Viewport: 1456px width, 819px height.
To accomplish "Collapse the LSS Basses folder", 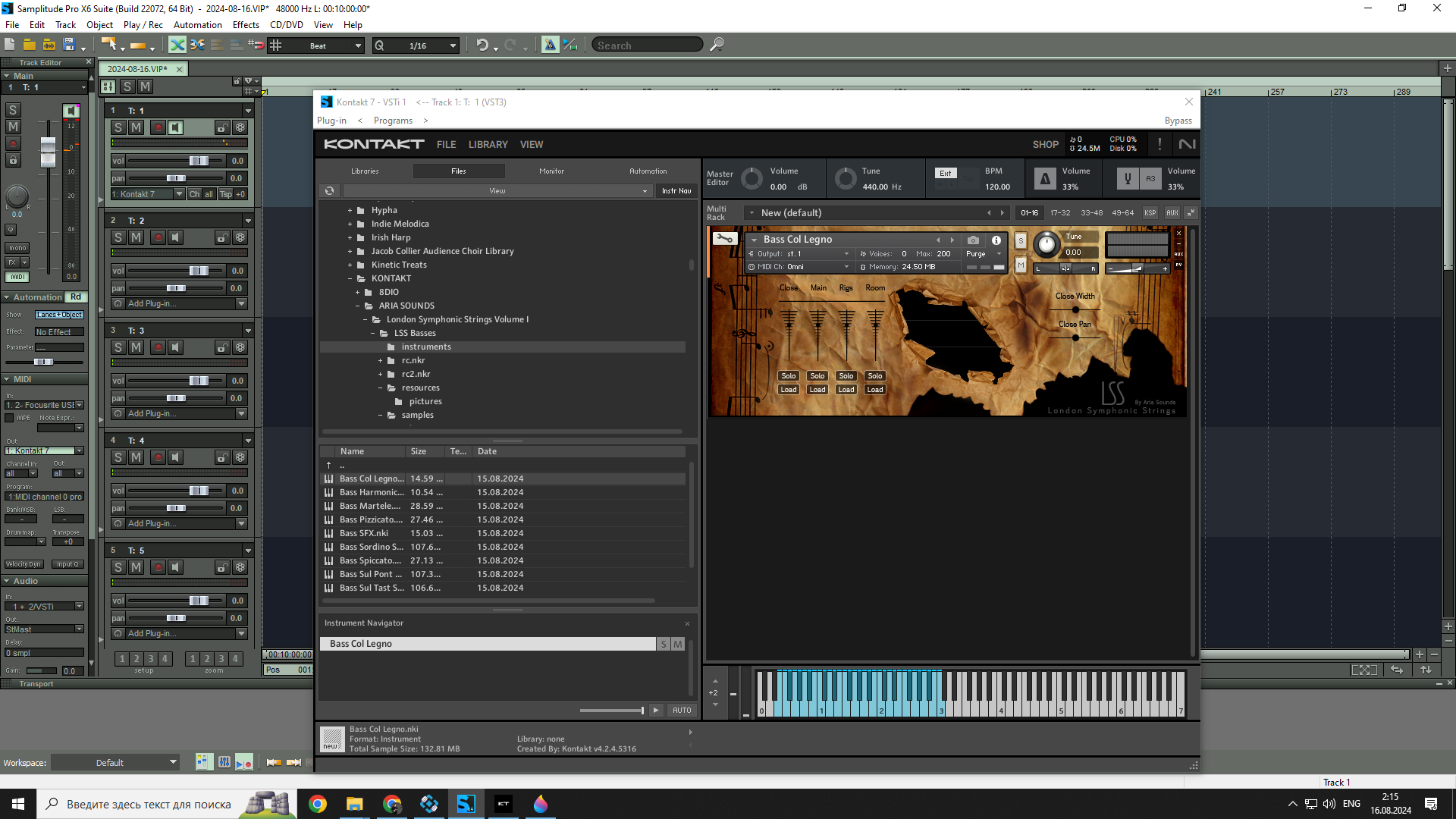I will (x=373, y=334).
